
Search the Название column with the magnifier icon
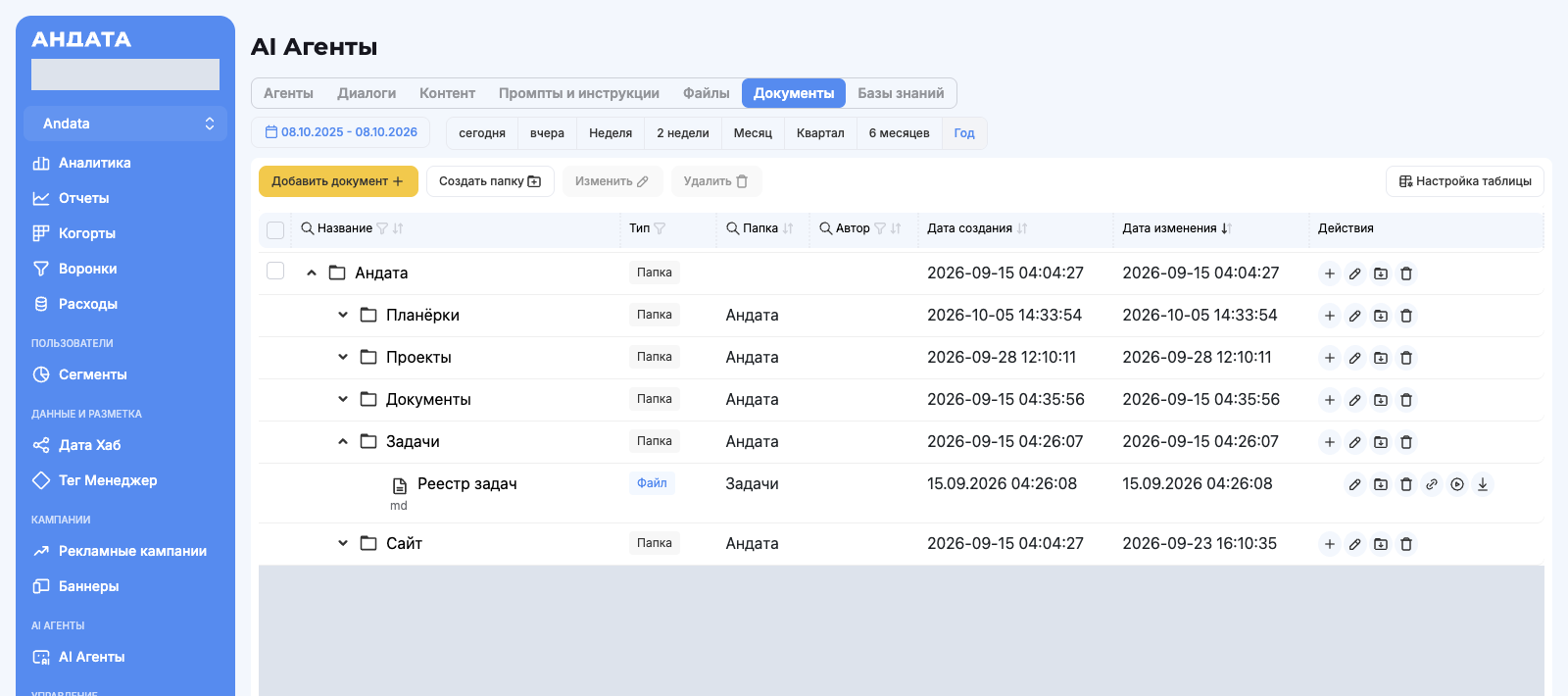click(308, 228)
